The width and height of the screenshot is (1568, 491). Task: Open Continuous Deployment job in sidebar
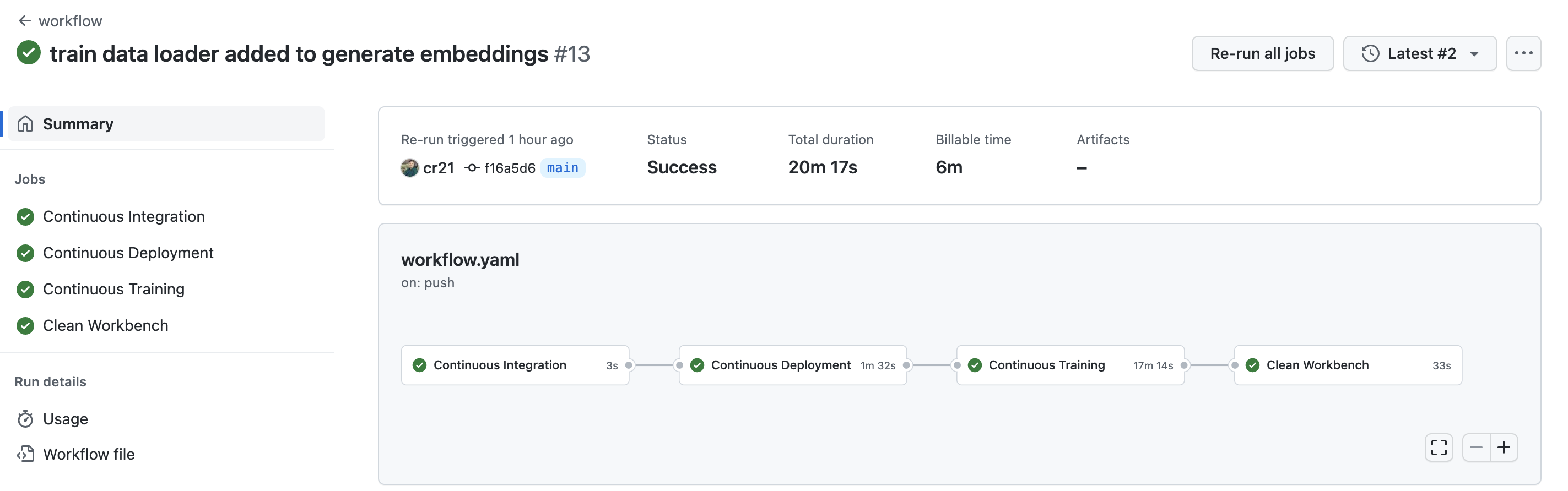click(128, 253)
